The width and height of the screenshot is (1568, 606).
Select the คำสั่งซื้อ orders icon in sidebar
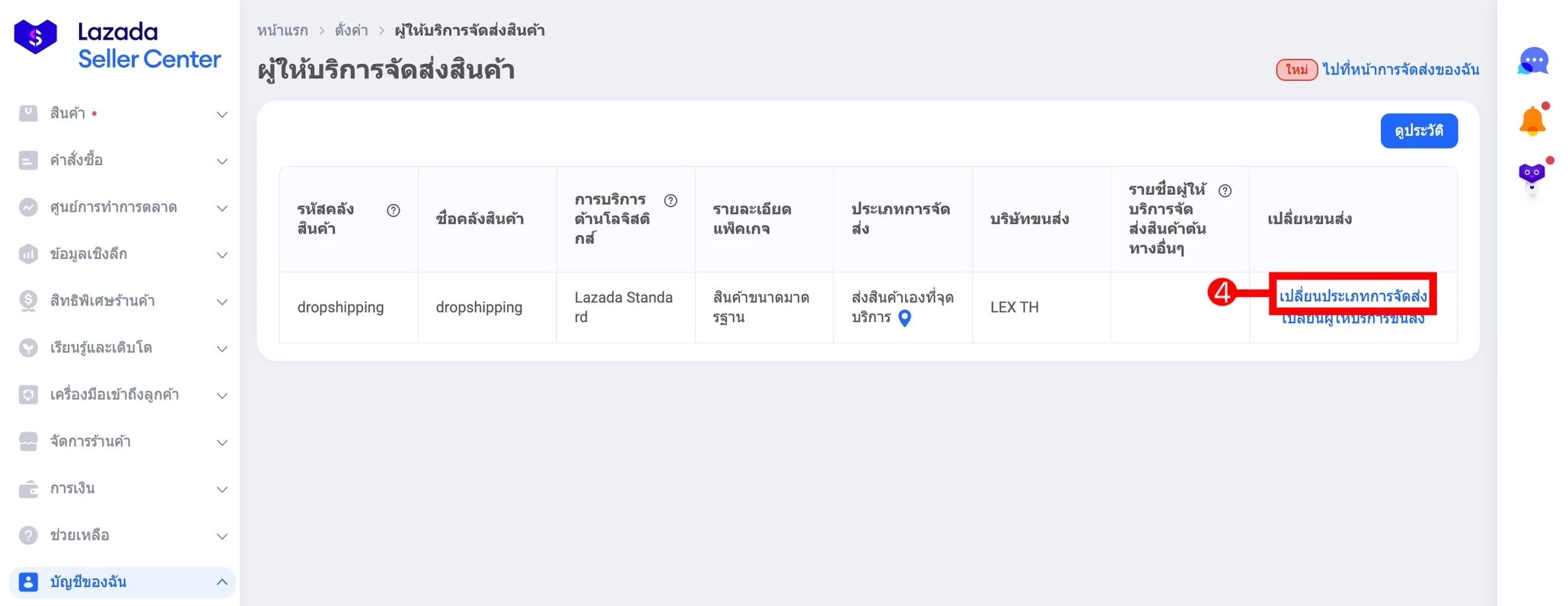(28, 160)
